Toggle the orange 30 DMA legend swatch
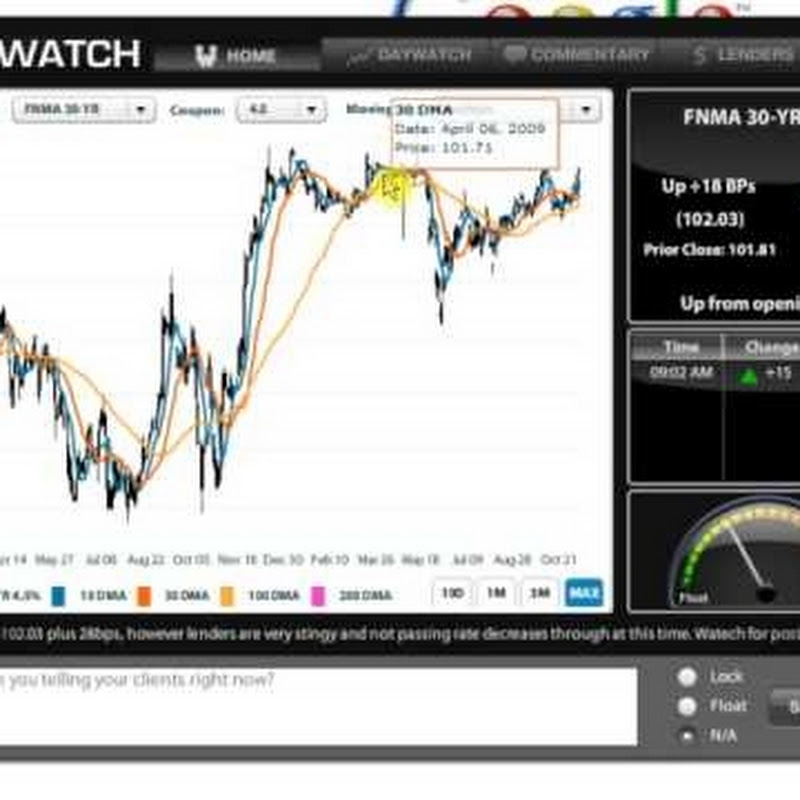 tap(144, 596)
